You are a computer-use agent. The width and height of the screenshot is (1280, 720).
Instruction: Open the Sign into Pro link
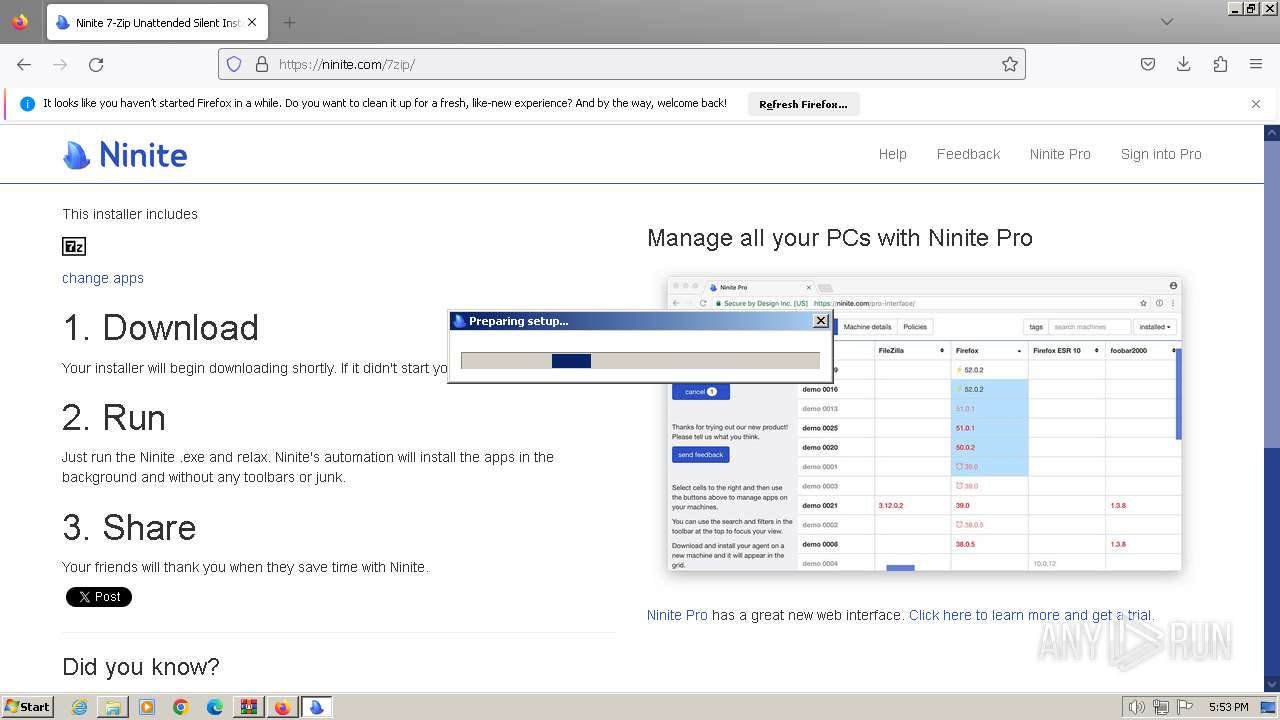tap(1161, 154)
